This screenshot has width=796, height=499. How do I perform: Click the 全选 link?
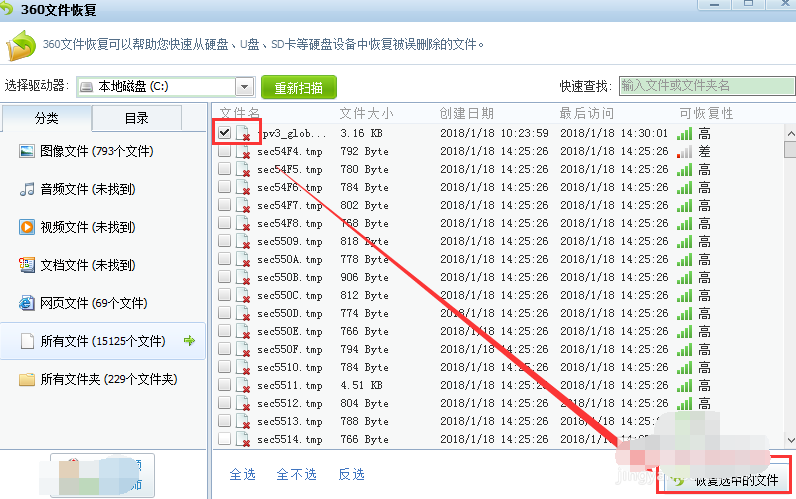pos(243,475)
